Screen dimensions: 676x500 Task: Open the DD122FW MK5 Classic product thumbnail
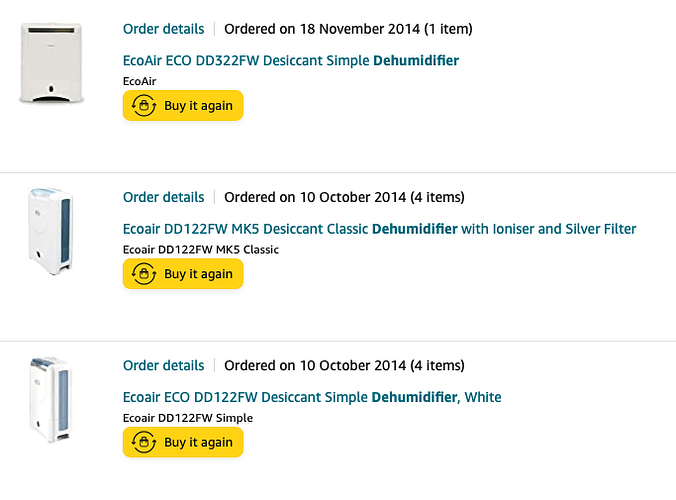pyautogui.click(x=51, y=231)
